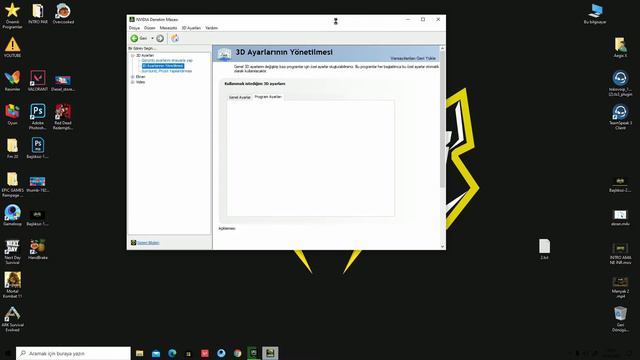Open the Dosya menu
The image size is (640, 360).
[x=134, y=28]
